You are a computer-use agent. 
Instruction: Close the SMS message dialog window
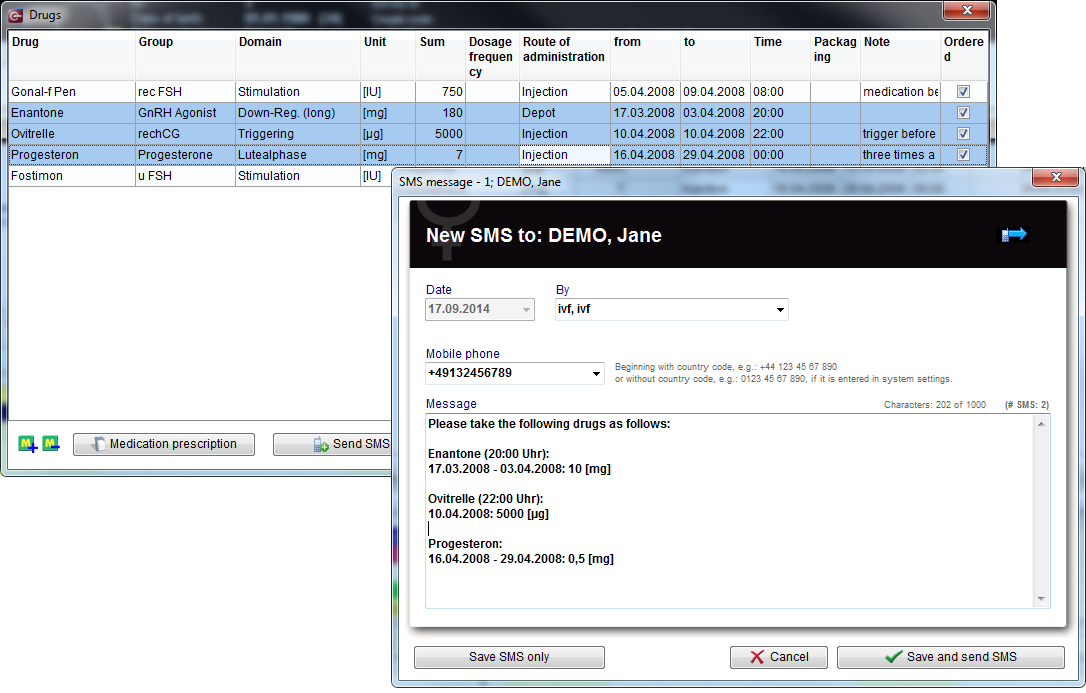(1056, 177)
